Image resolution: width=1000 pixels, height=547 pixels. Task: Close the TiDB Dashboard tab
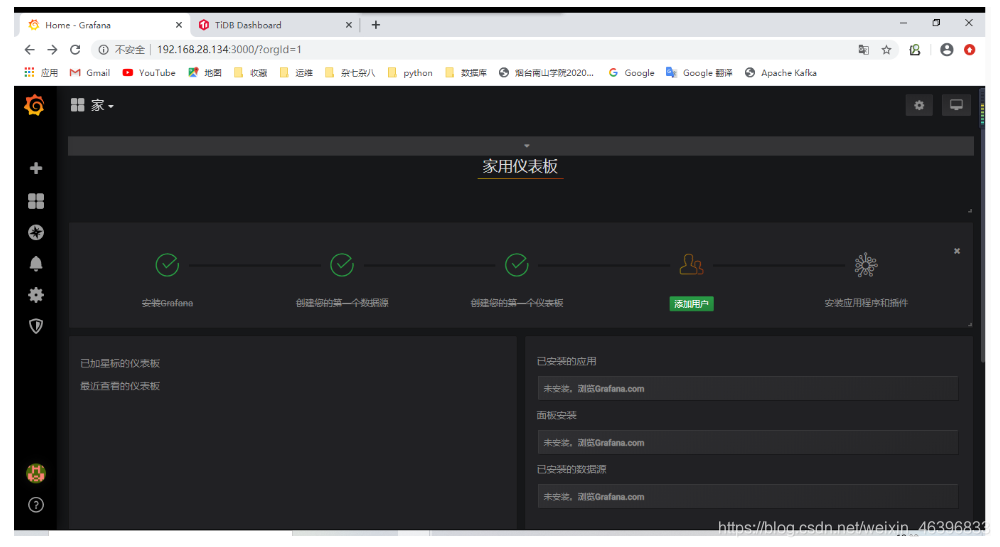click(348, 25)
